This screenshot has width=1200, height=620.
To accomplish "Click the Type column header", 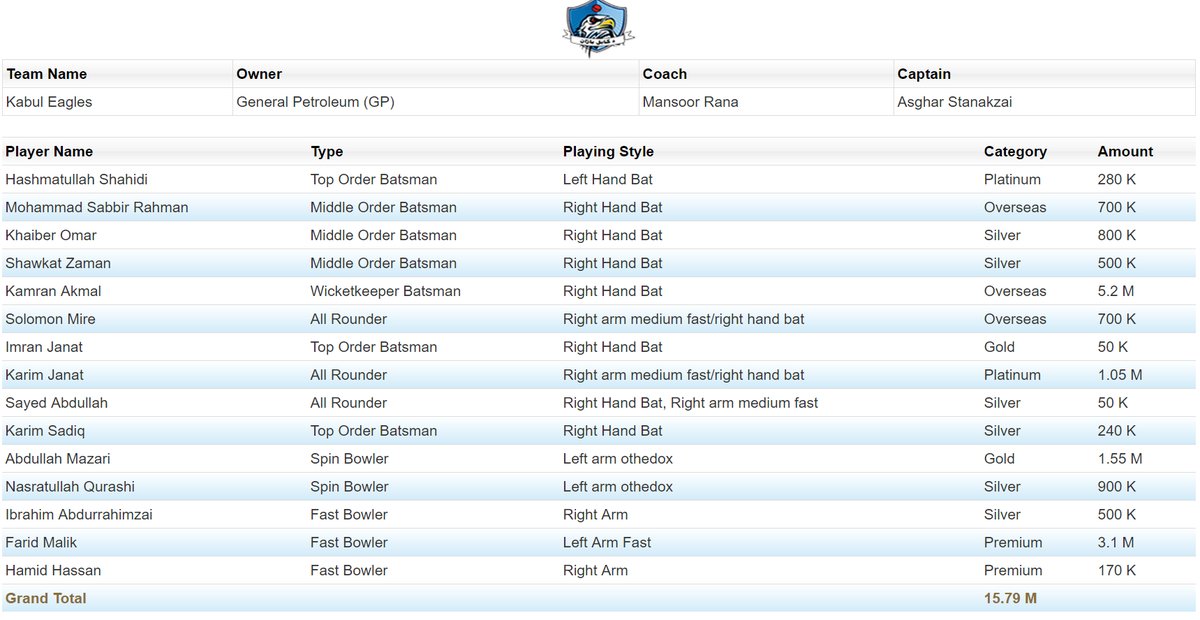I will click(x=326, y=151).
